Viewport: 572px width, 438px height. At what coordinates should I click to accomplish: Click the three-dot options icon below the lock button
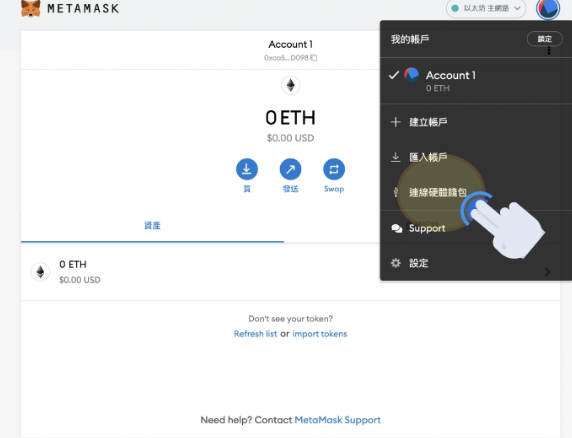pyautogui.click(x=549, y=51)
